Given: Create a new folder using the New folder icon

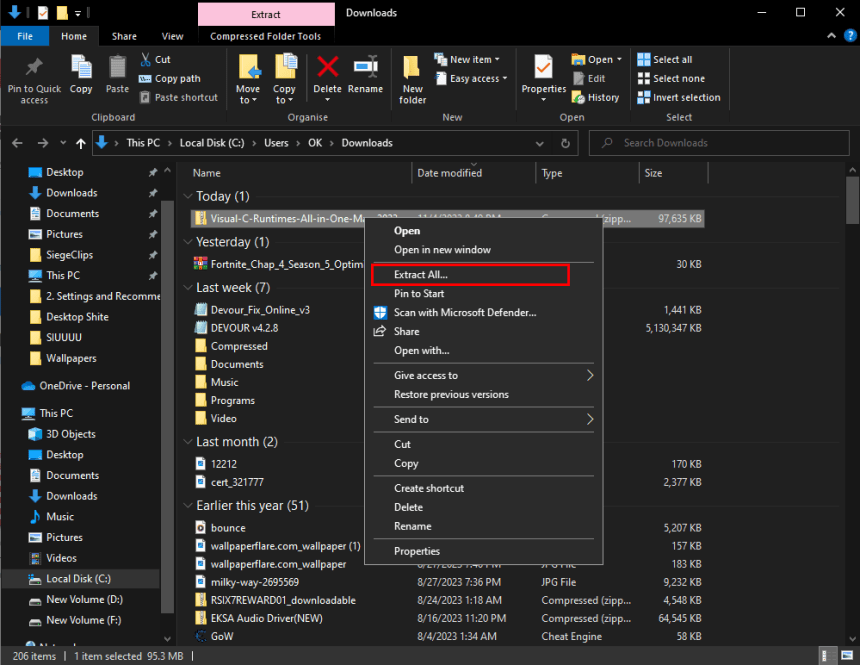Looking at the screenshot, I should [x=413, y=75].
